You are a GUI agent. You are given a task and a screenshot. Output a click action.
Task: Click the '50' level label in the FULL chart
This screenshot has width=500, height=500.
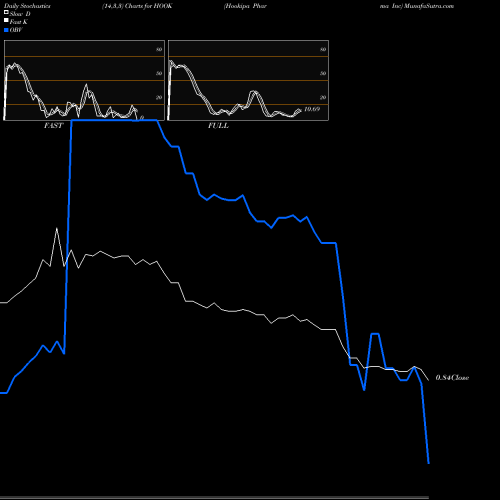[x=323, y=73]
